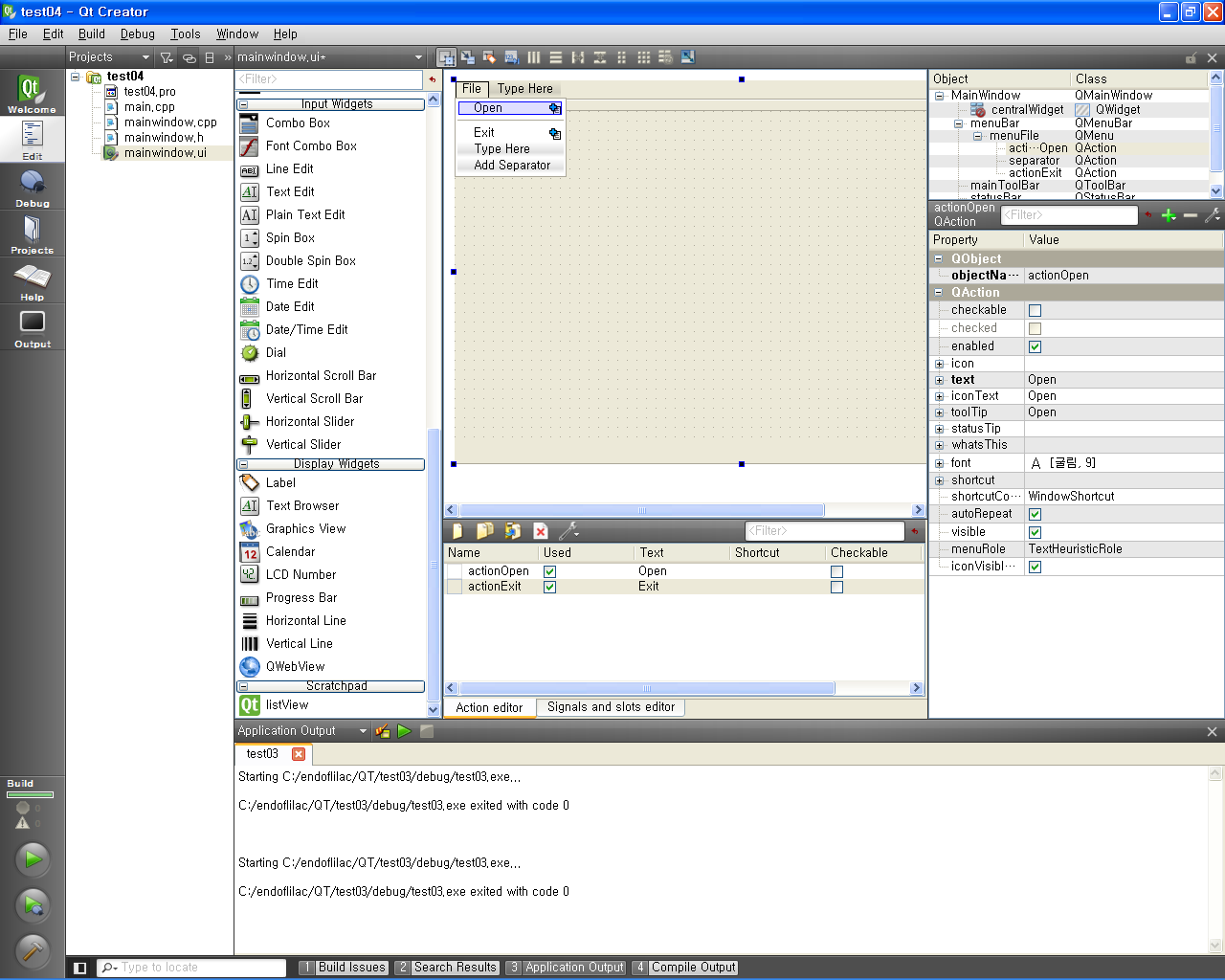Click the Type to locate field
This screenshot has height=980, width=1225.
(192, 968)
